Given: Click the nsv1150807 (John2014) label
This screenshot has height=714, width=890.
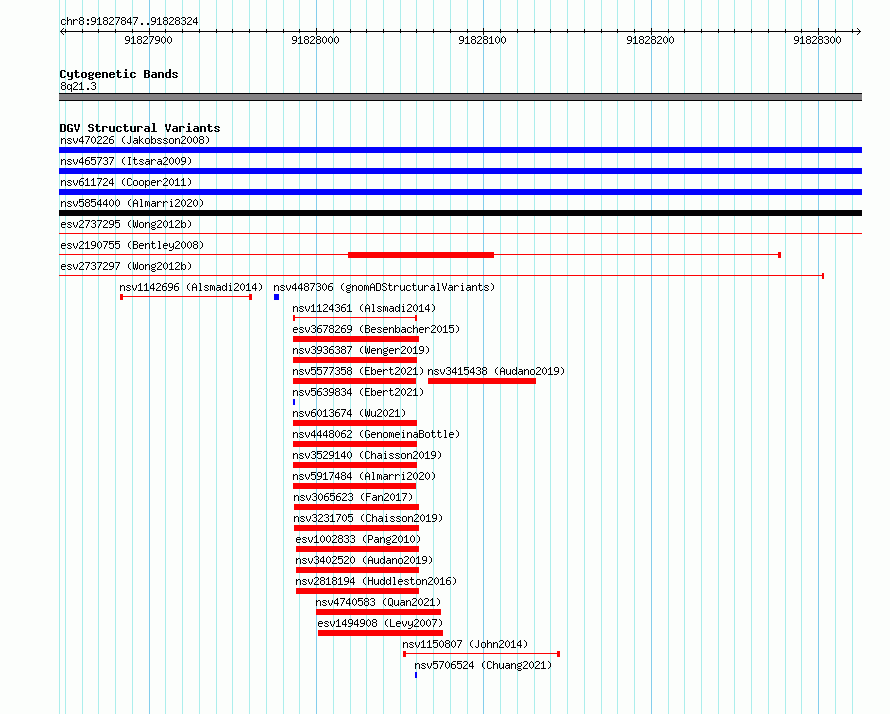Looking at the screenshot, I should coord(465,644).
